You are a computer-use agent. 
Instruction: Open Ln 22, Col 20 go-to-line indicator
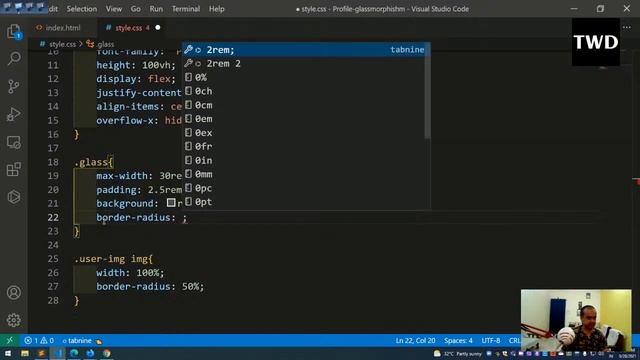click(415, 340)
